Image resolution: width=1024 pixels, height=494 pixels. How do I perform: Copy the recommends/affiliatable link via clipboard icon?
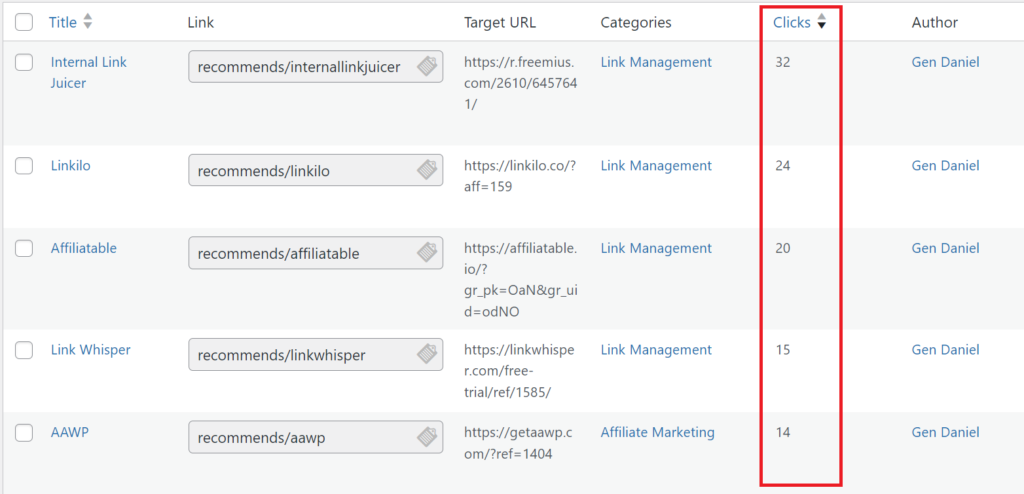427,252
